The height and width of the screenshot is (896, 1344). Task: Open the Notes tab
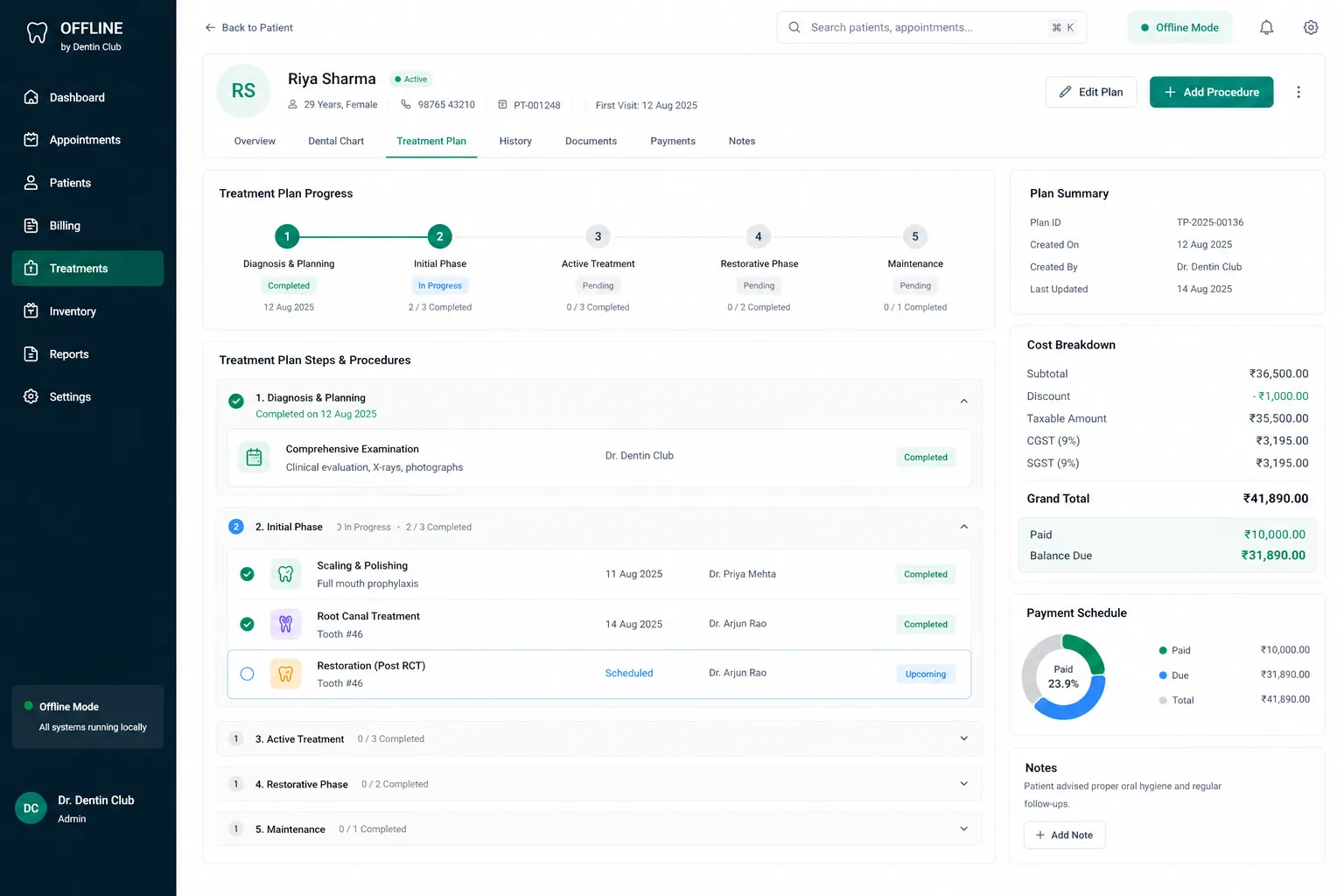(742, 141)
